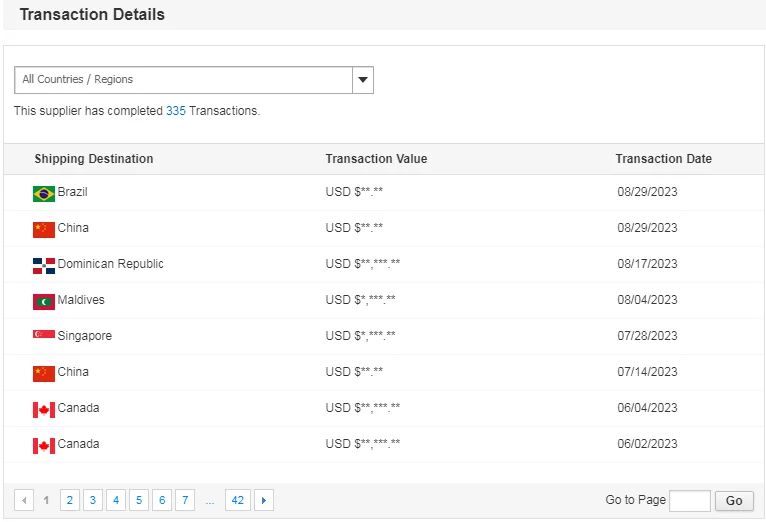Click the Canada flag dated 06/04/2023
The image size is (766, 522).
43,409
